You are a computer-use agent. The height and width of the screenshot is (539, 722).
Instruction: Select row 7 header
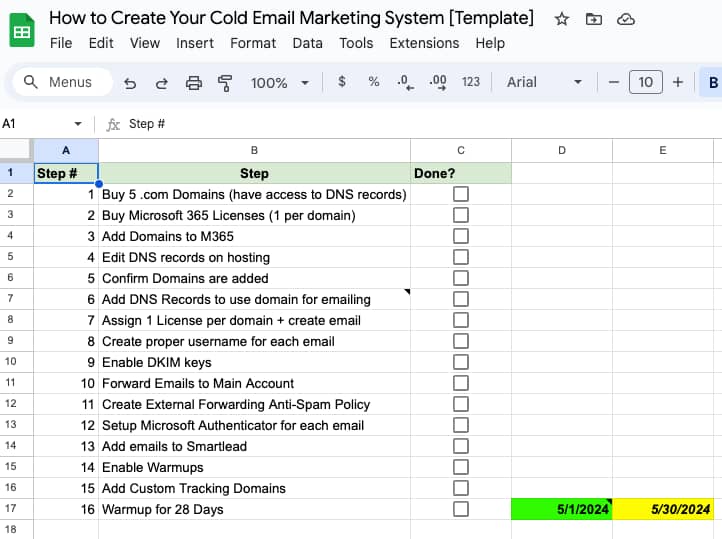(x=17, y=299)
